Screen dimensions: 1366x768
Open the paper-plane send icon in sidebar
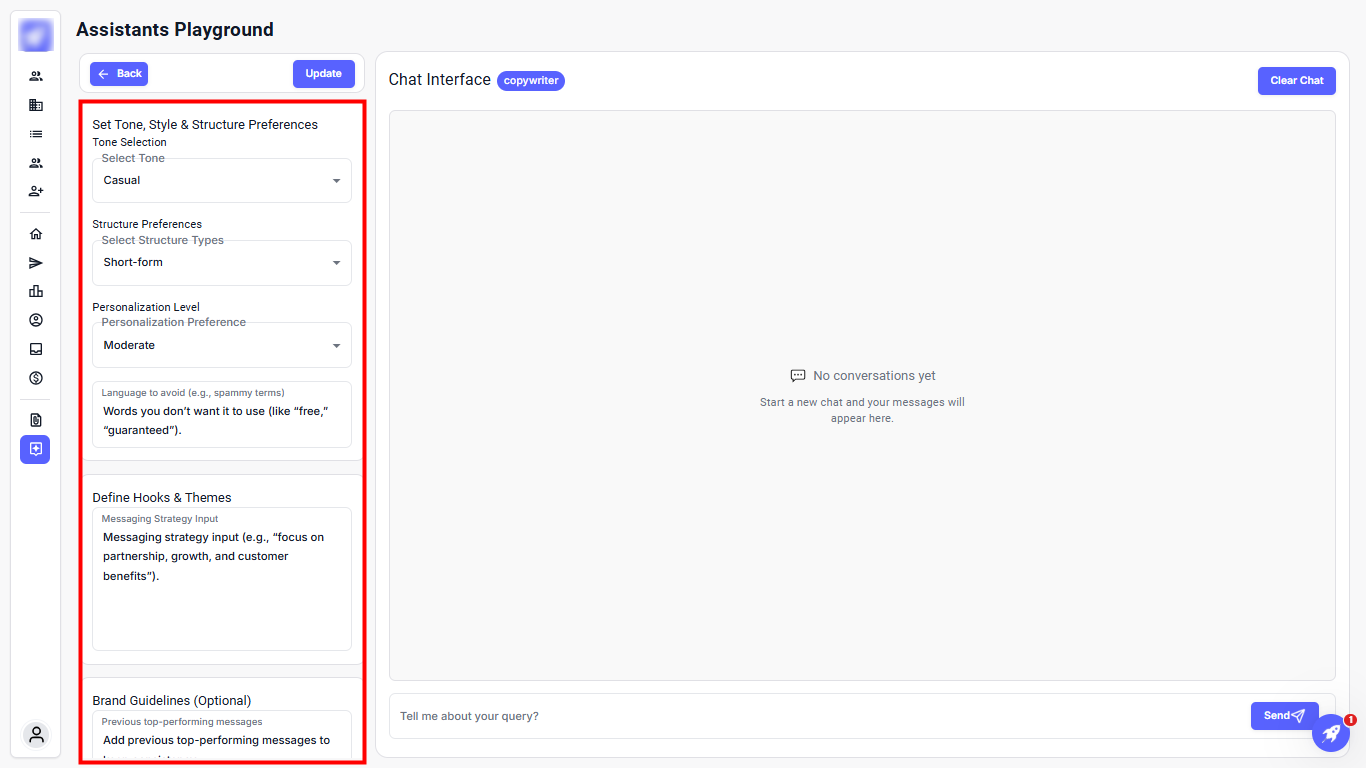(x=36, y=263)
